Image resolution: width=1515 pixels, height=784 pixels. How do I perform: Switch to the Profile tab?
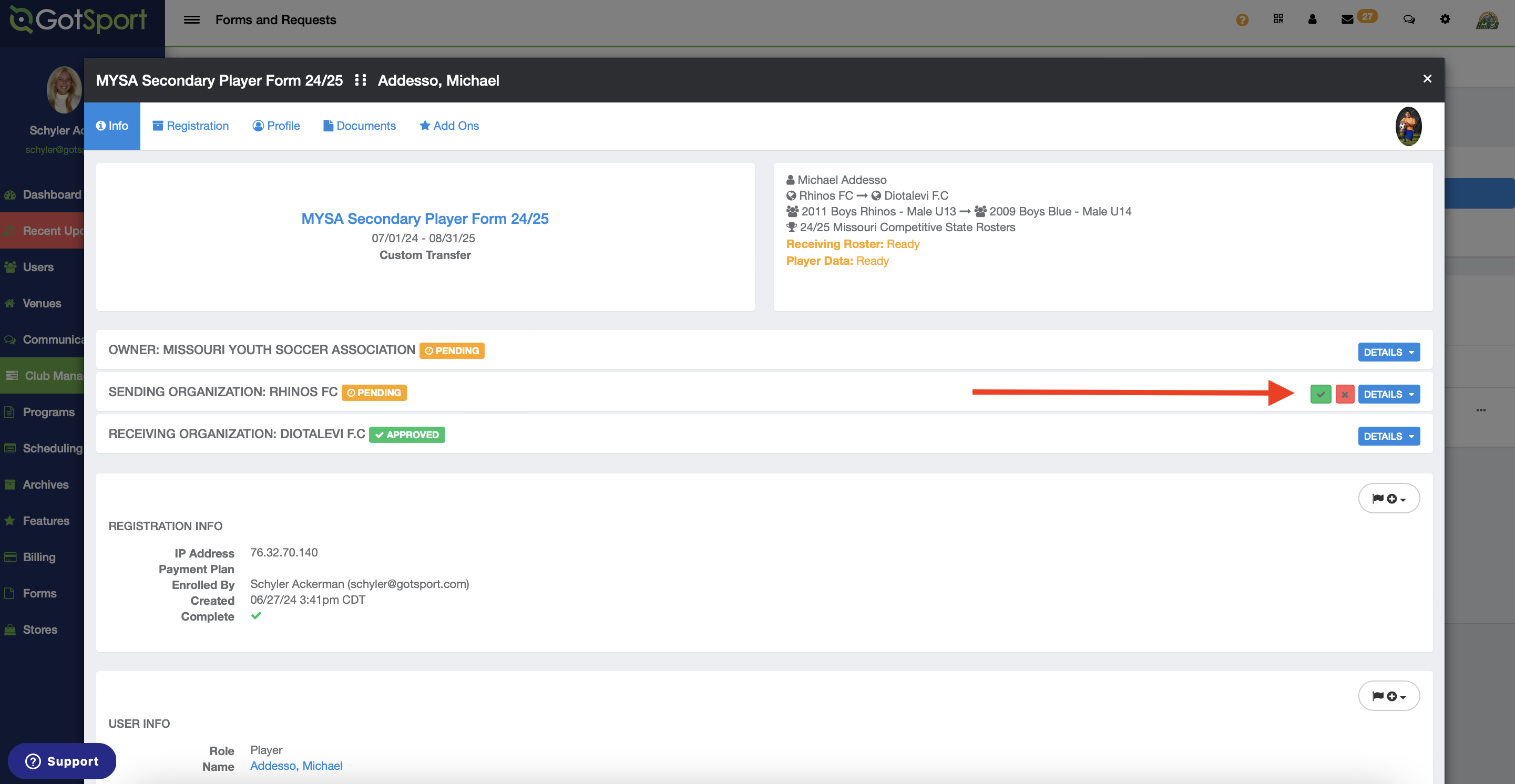tap(276, 126)
